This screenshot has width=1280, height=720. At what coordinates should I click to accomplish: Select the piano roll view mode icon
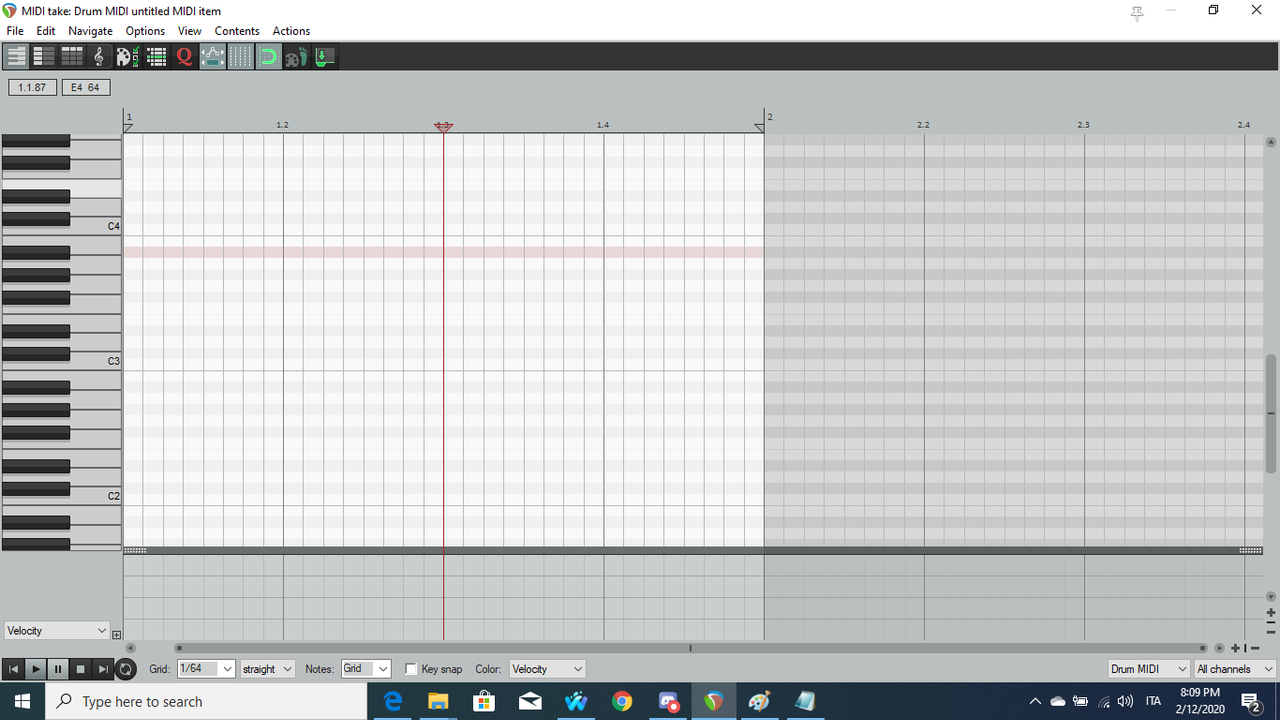[16, 56]
